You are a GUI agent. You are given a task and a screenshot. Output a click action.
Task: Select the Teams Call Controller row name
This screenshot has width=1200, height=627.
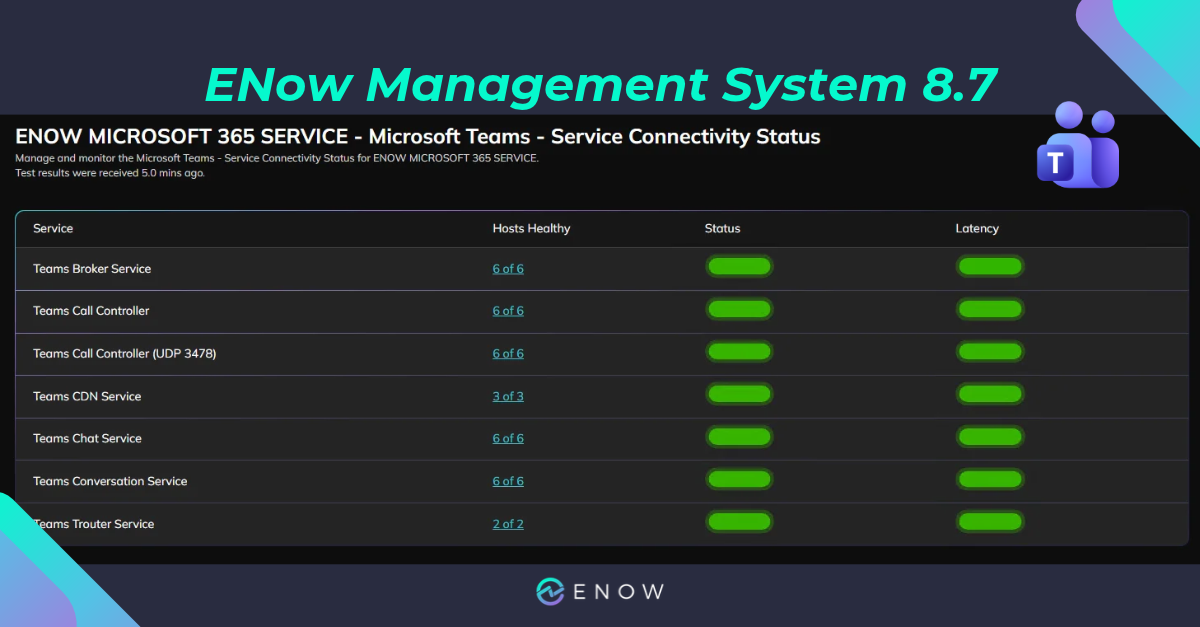click(x=91, y=311)
